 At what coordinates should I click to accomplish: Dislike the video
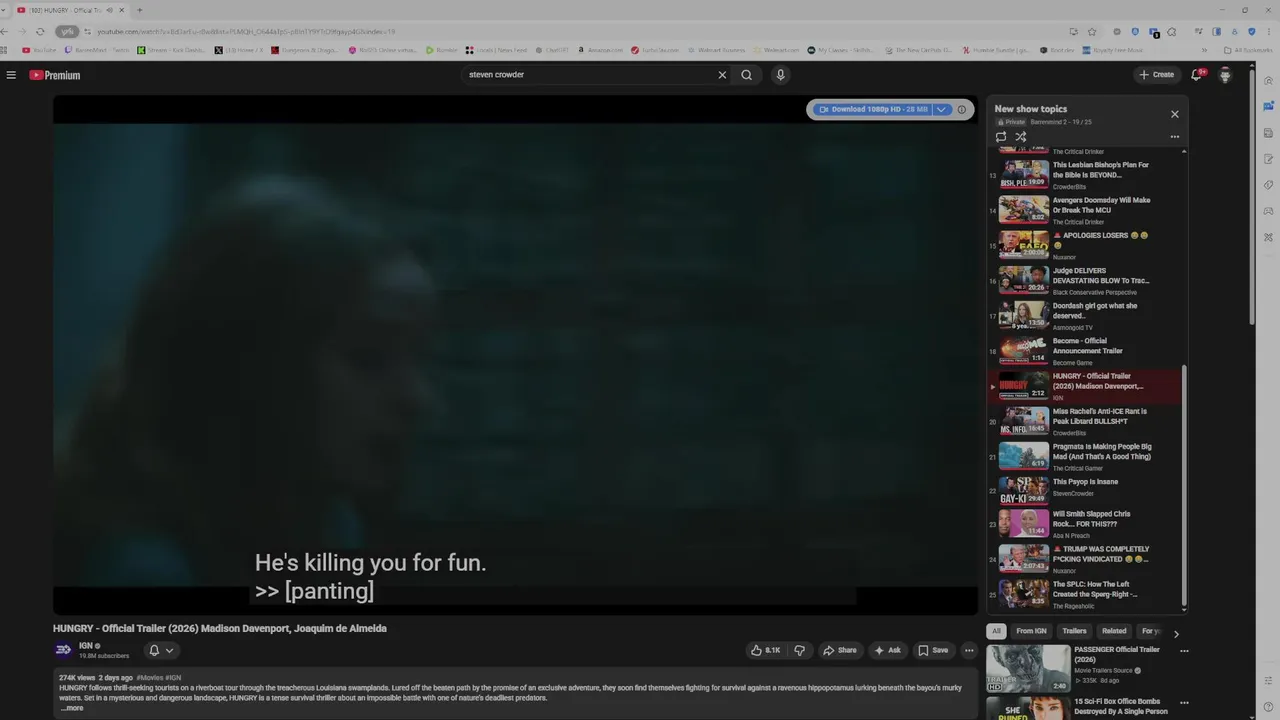click(799, 650)
